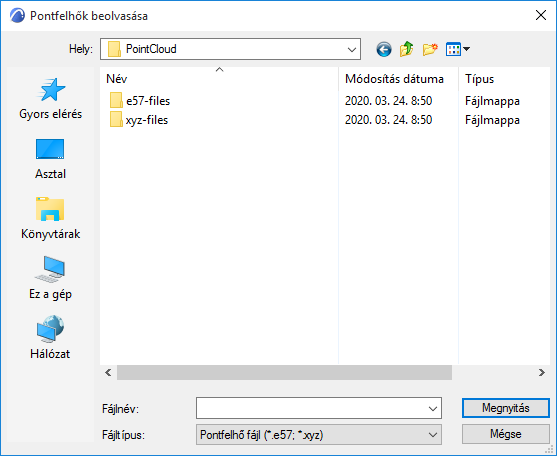Open Hálózat network location

(x=50, y=338)
